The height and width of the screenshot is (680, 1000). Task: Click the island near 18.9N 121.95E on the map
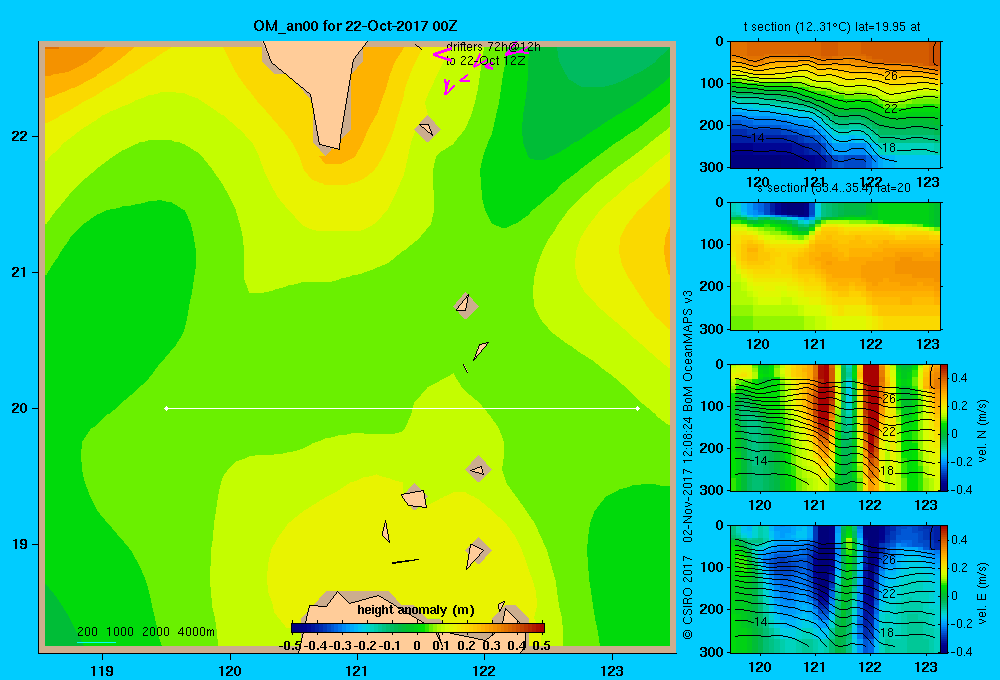tap(477, 552)
